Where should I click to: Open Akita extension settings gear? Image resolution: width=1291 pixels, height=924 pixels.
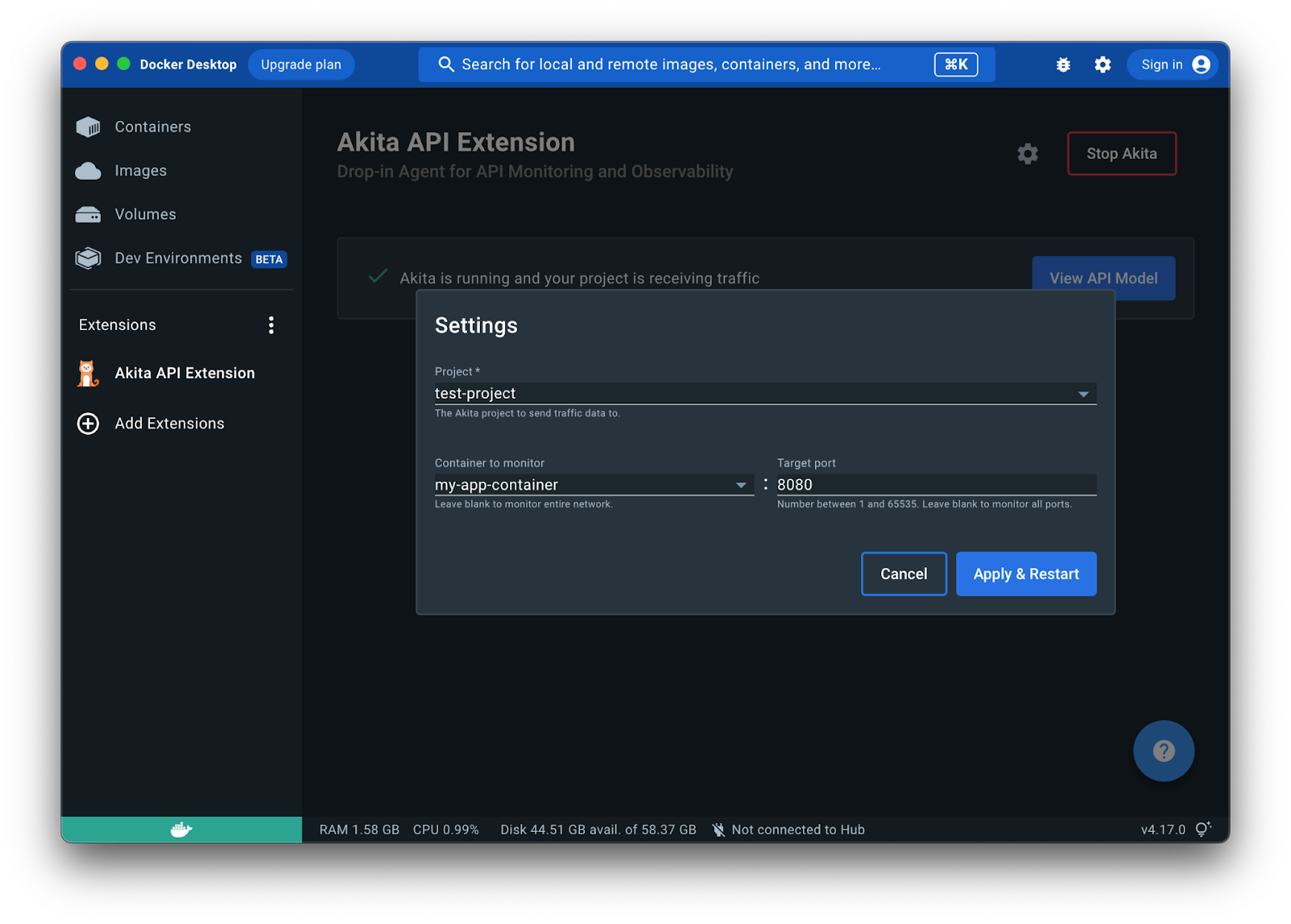(x=1027, y=153)
